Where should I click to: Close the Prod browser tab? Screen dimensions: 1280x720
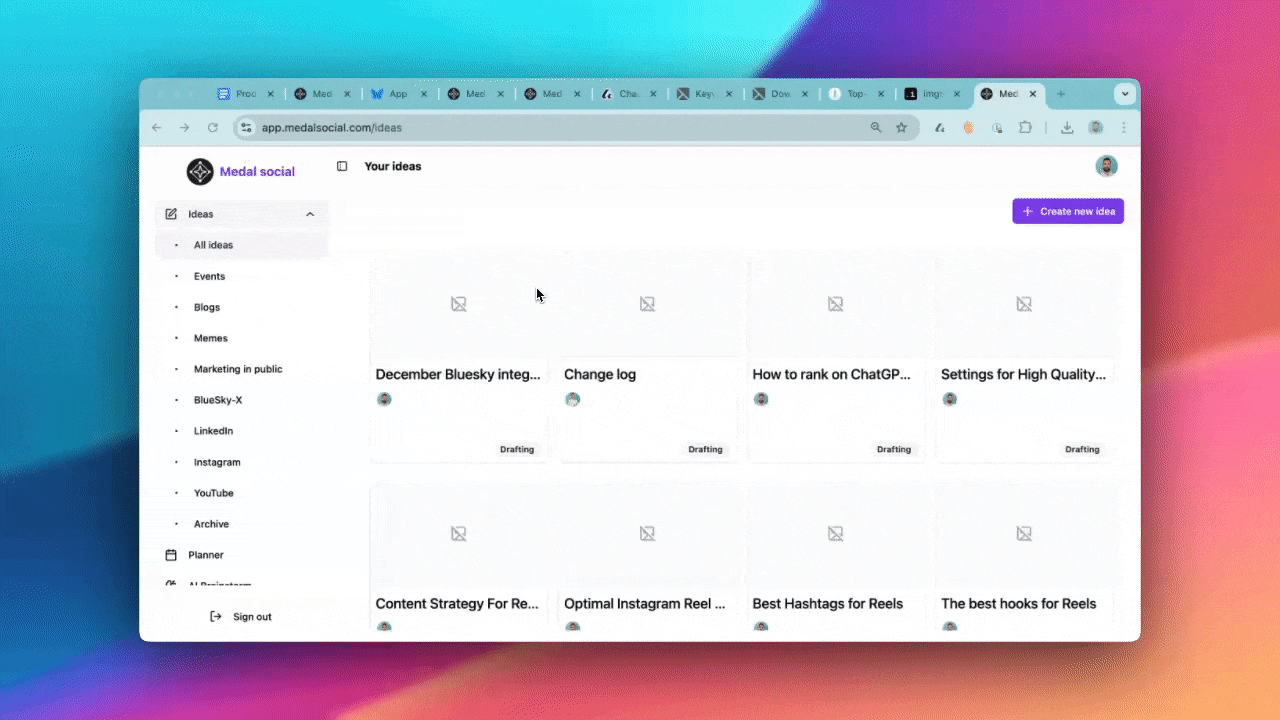point(272,94)
